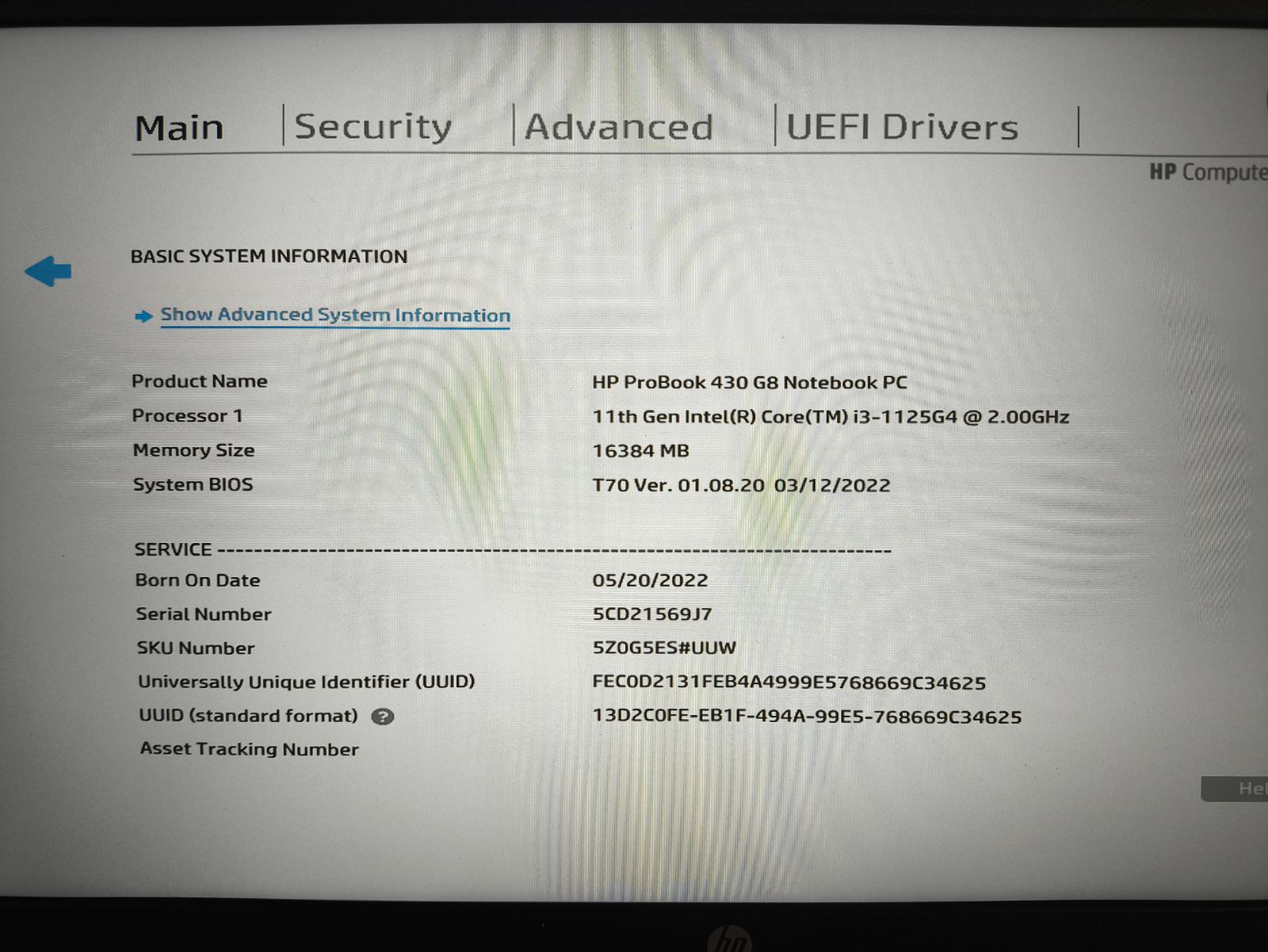Click the UUID standard format help icon
The height and width of the screenshot is (952, 1268).
pos(382,717)
